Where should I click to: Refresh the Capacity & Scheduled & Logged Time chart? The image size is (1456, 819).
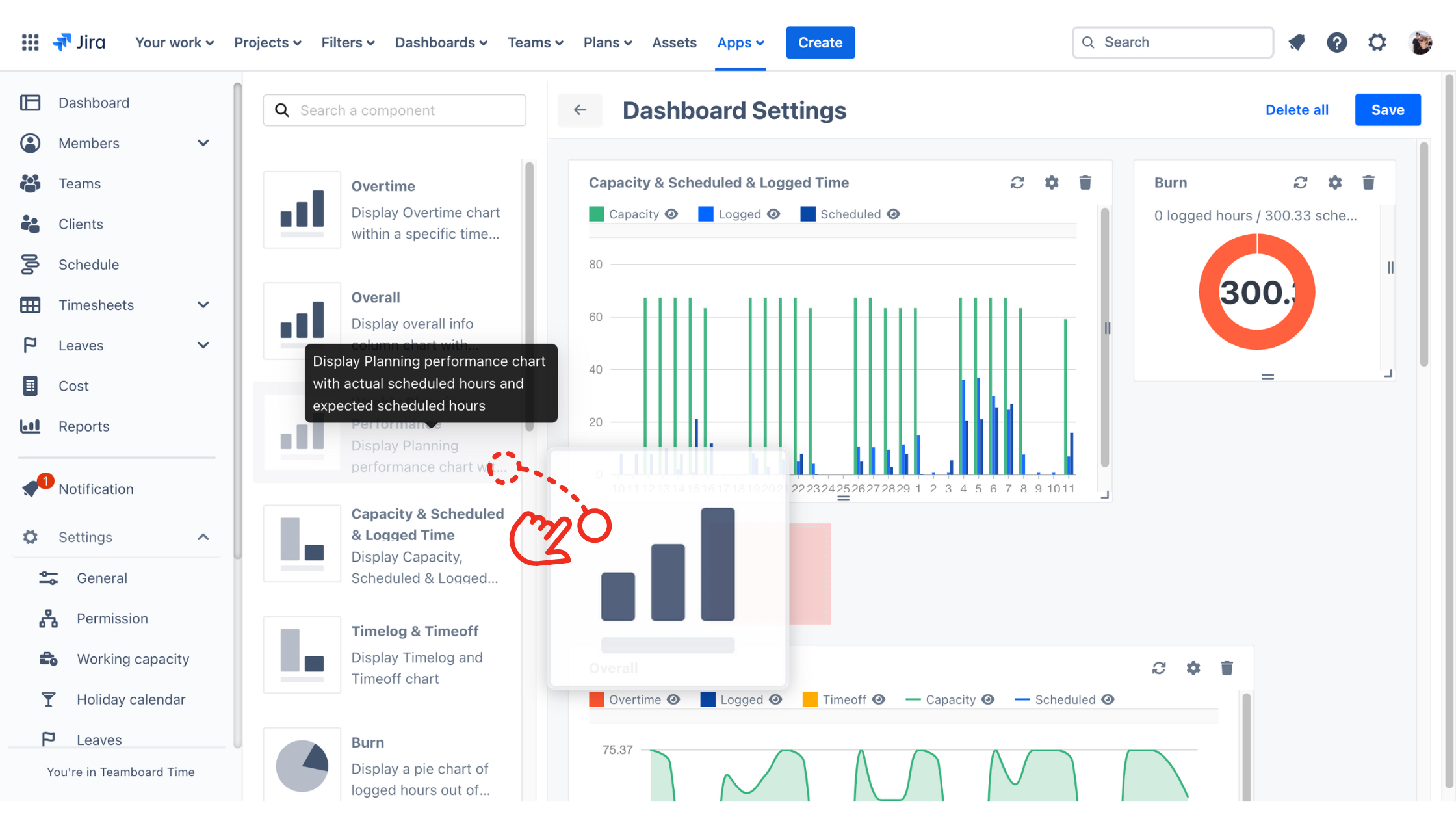[1017, 183]
